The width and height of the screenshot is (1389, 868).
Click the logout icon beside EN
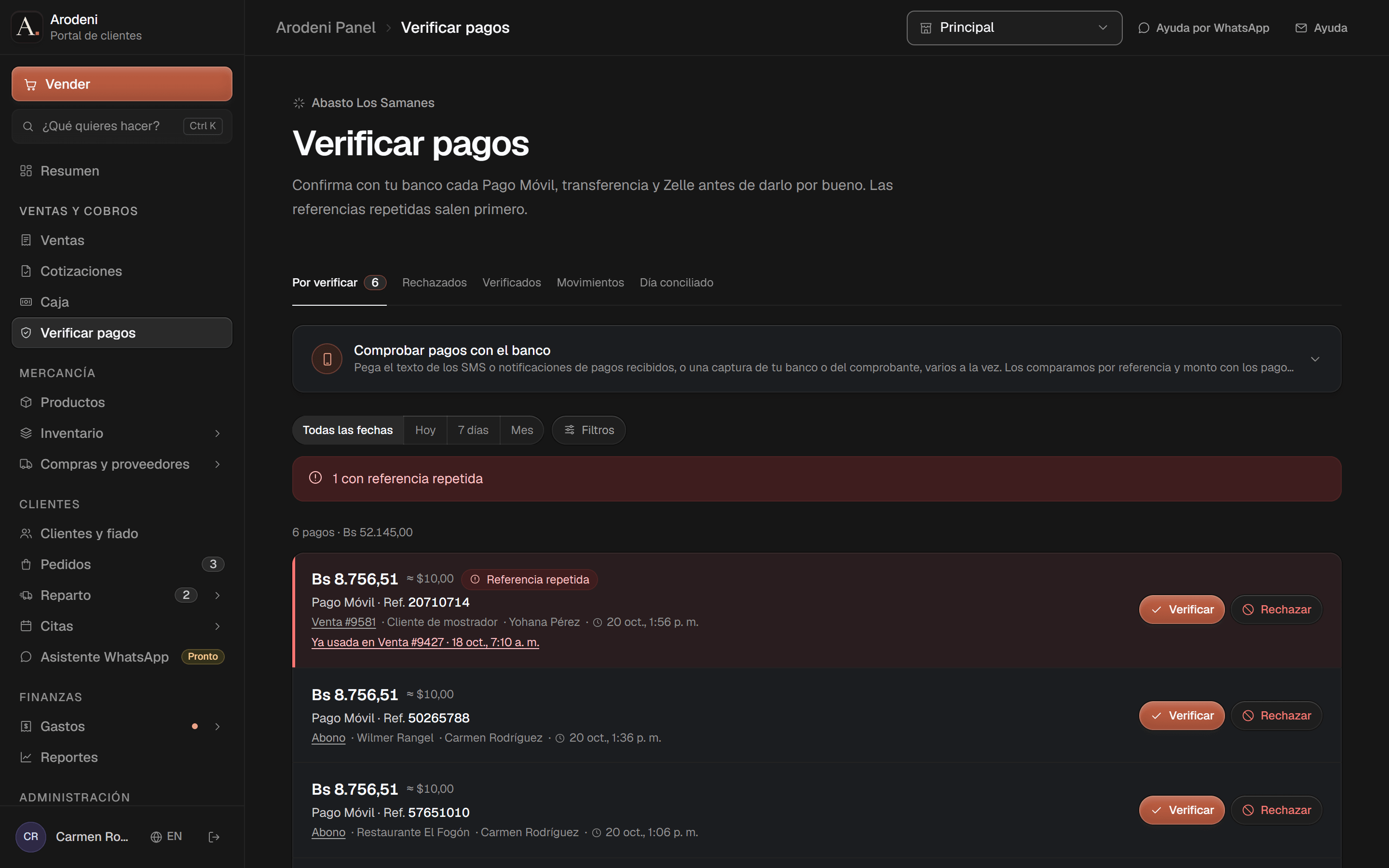point(214,837)
